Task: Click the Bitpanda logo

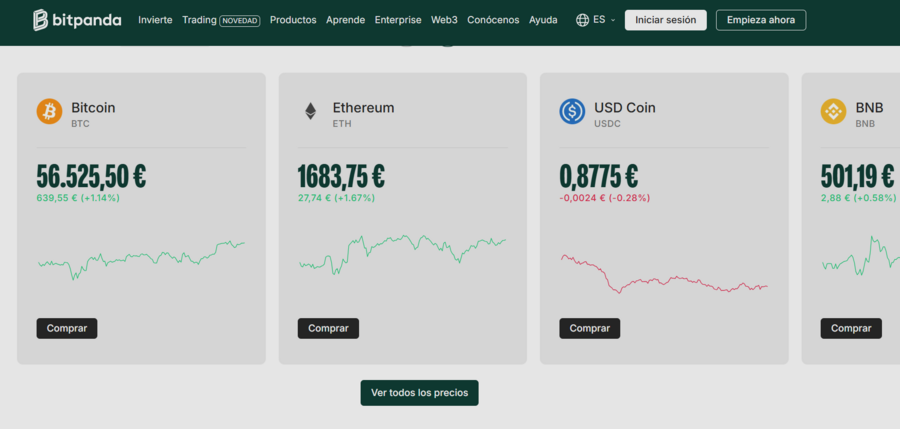Action: 77,20
